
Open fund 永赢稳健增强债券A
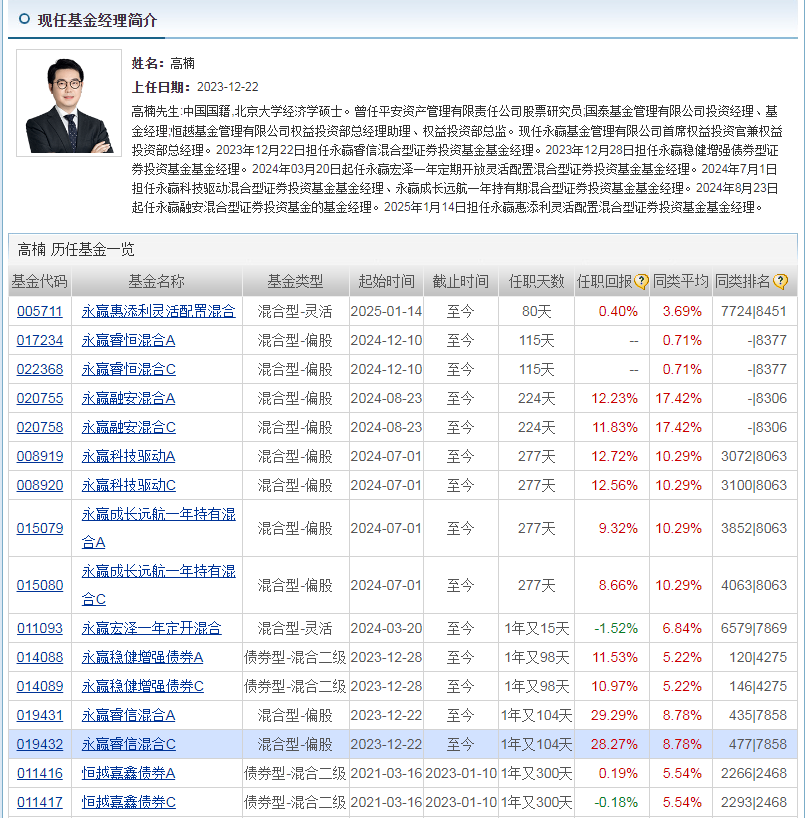[x=142, y=657]
